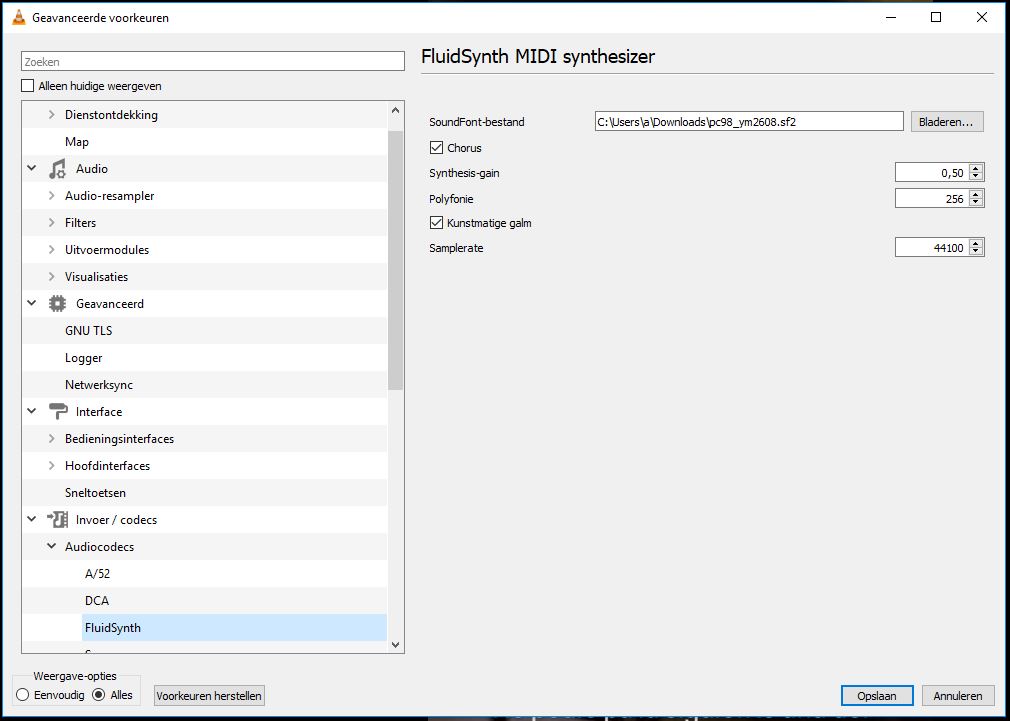Maximize the Geavanceerde voorkeuren window
The image size is (1010, 721).
pyautogui.click(x=936, y=17)
